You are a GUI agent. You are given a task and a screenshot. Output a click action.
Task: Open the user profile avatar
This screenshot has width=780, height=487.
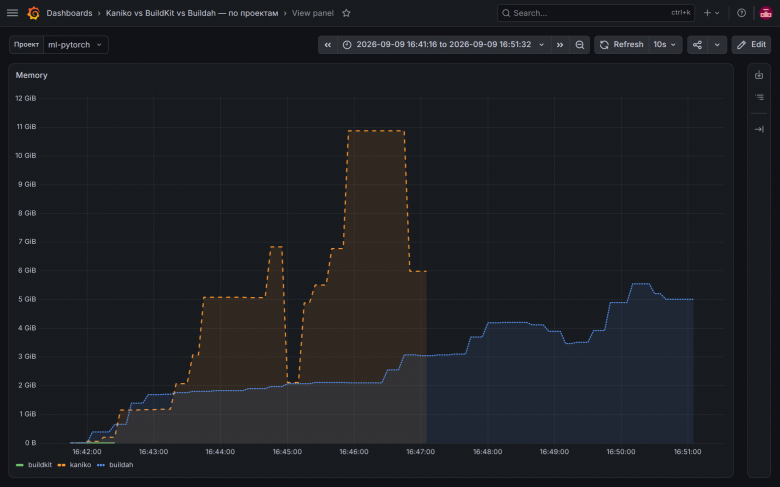pos(766,13)
